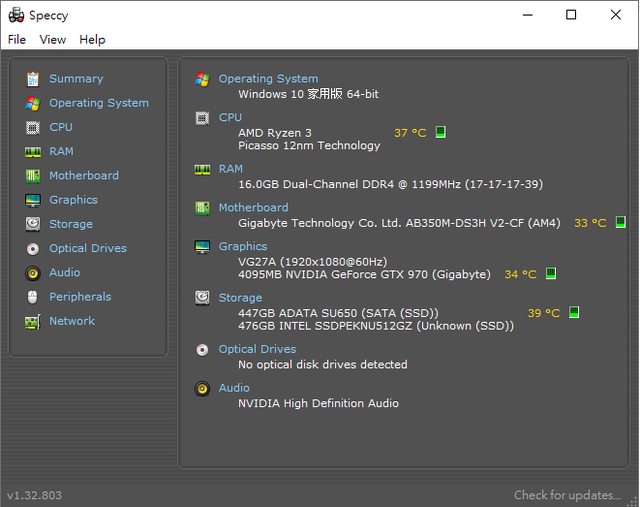640x507 pixels.
Task: Click the Optical Drives disc icon in sidebar
Action: (x=33, y=249)
